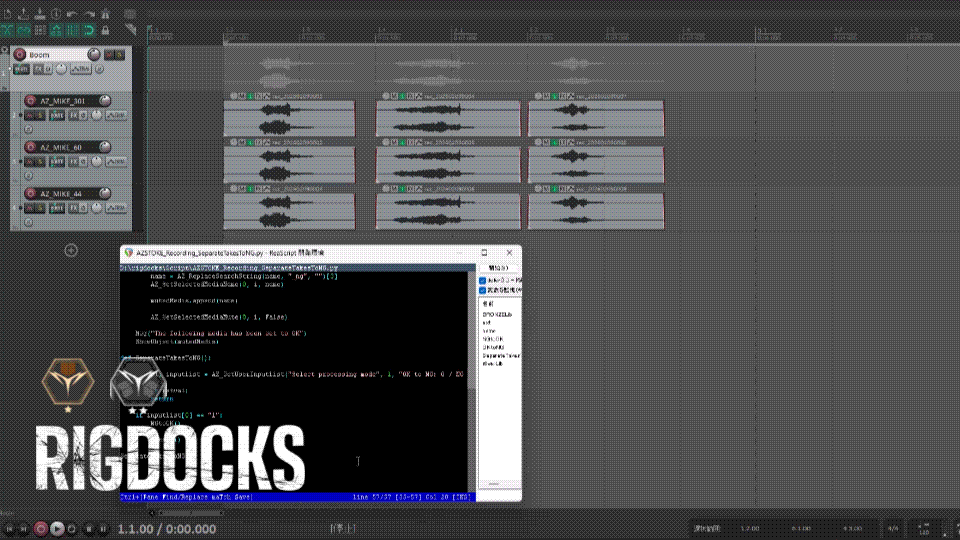Toggle item grouping in toolbar

pos(23,30)
